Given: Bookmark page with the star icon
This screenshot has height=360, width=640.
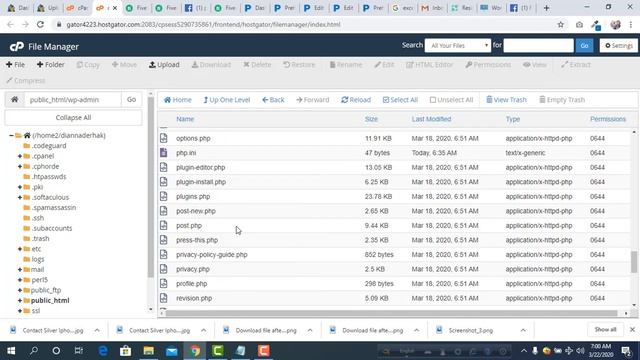Looking at the screenshot, I should click(561, 24).
